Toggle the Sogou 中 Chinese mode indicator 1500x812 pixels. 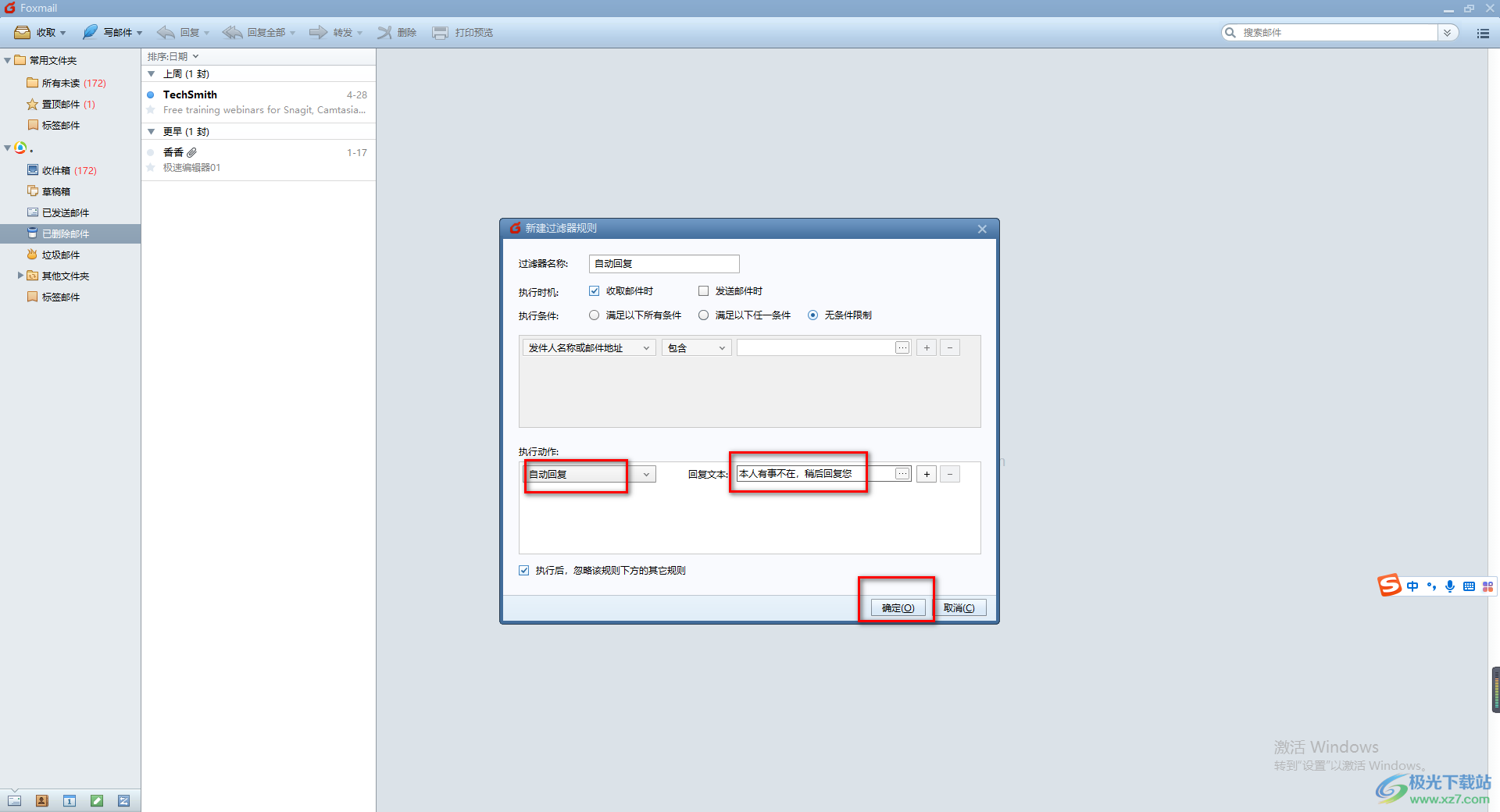pos(1412,586)
